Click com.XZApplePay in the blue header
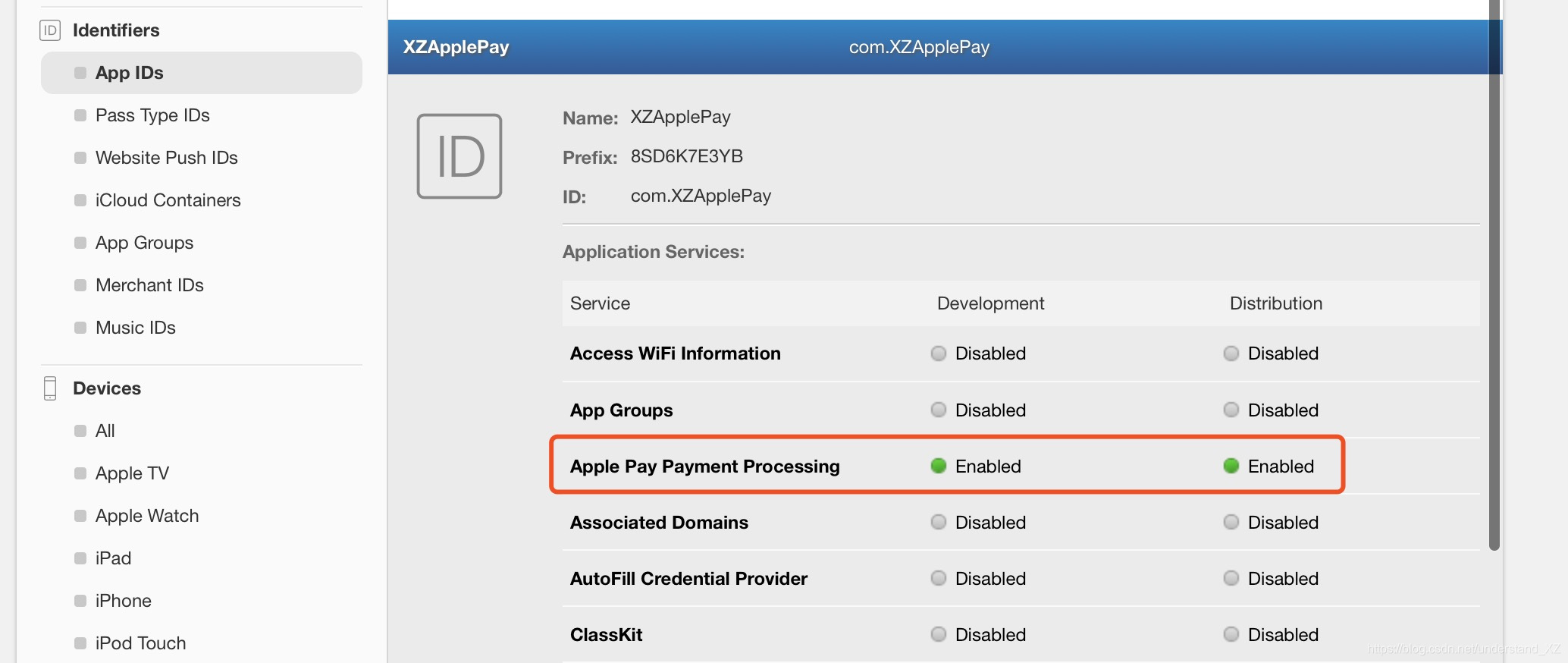Viewport: 1568px width, 663px height. [x=919, y=47]
